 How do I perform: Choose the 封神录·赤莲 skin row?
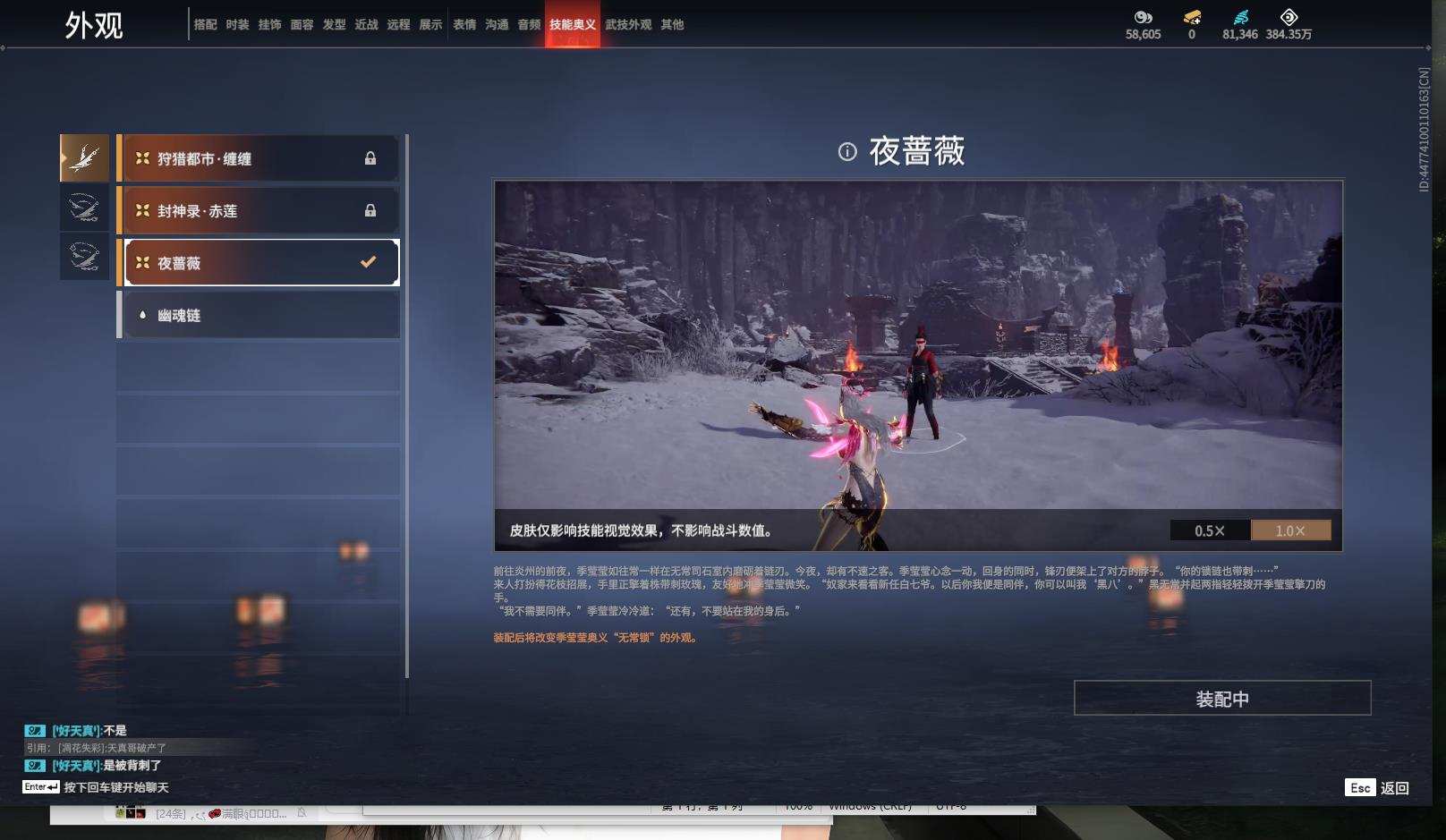coord(258,210)
